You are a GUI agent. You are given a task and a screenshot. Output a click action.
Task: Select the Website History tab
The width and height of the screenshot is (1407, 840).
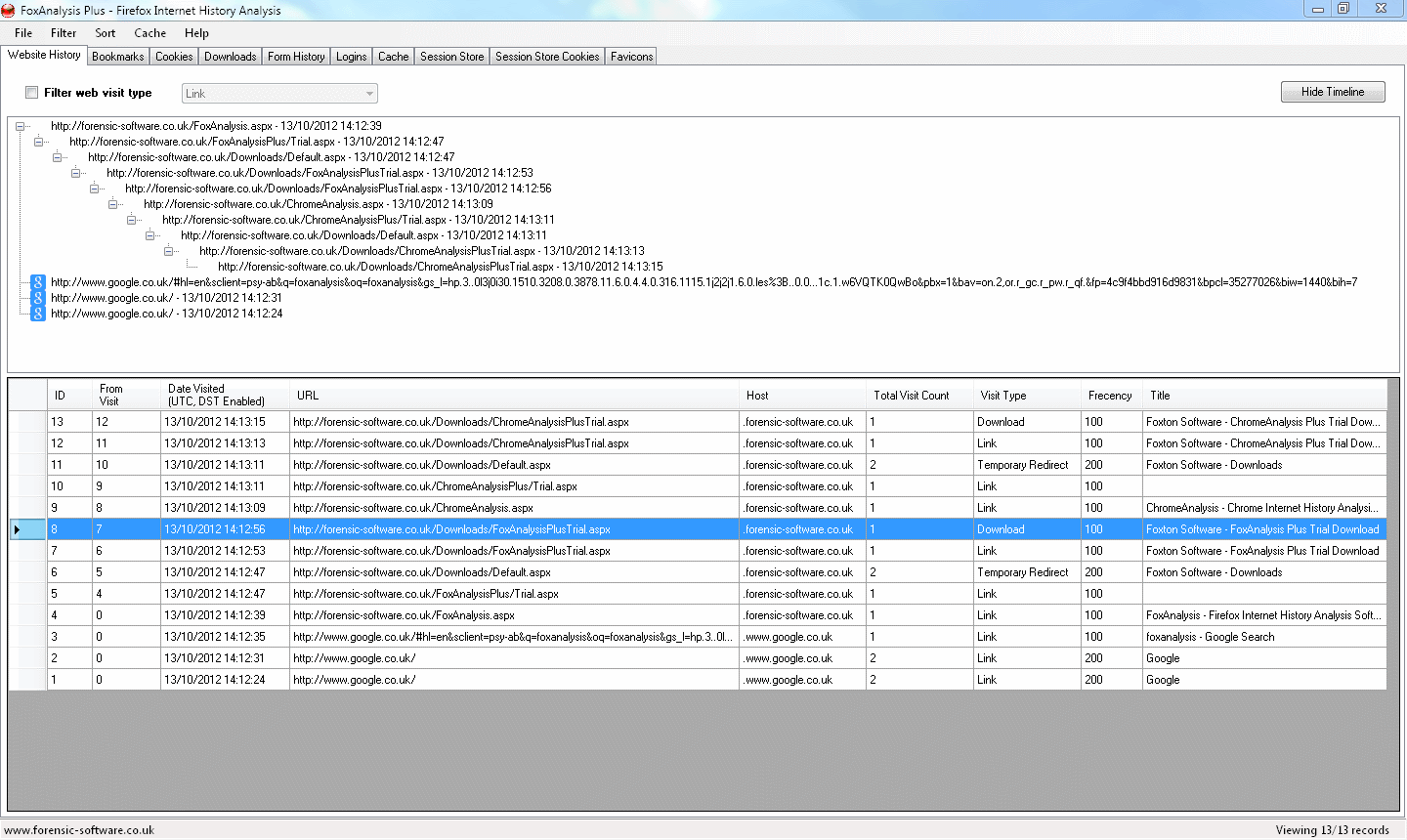pyautogui.click(x=44, y=55)
